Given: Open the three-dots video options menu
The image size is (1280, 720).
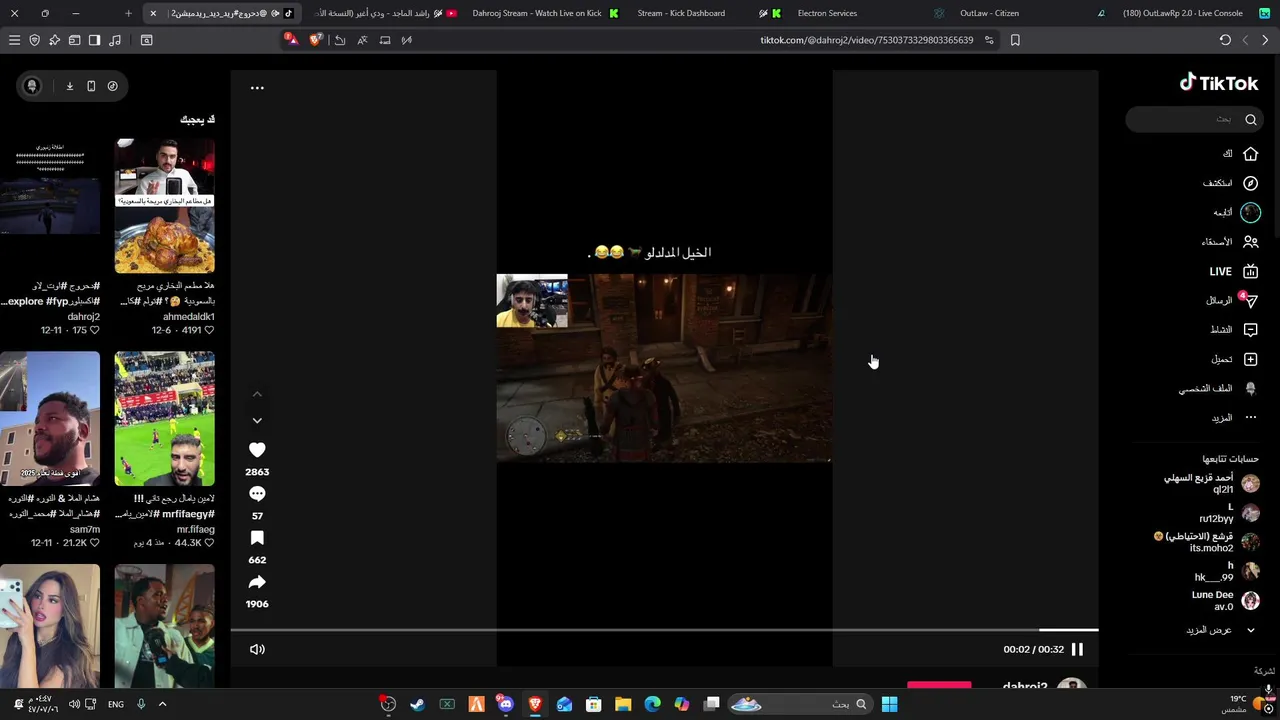Looking at the screenshot, I should pos(257,88).
